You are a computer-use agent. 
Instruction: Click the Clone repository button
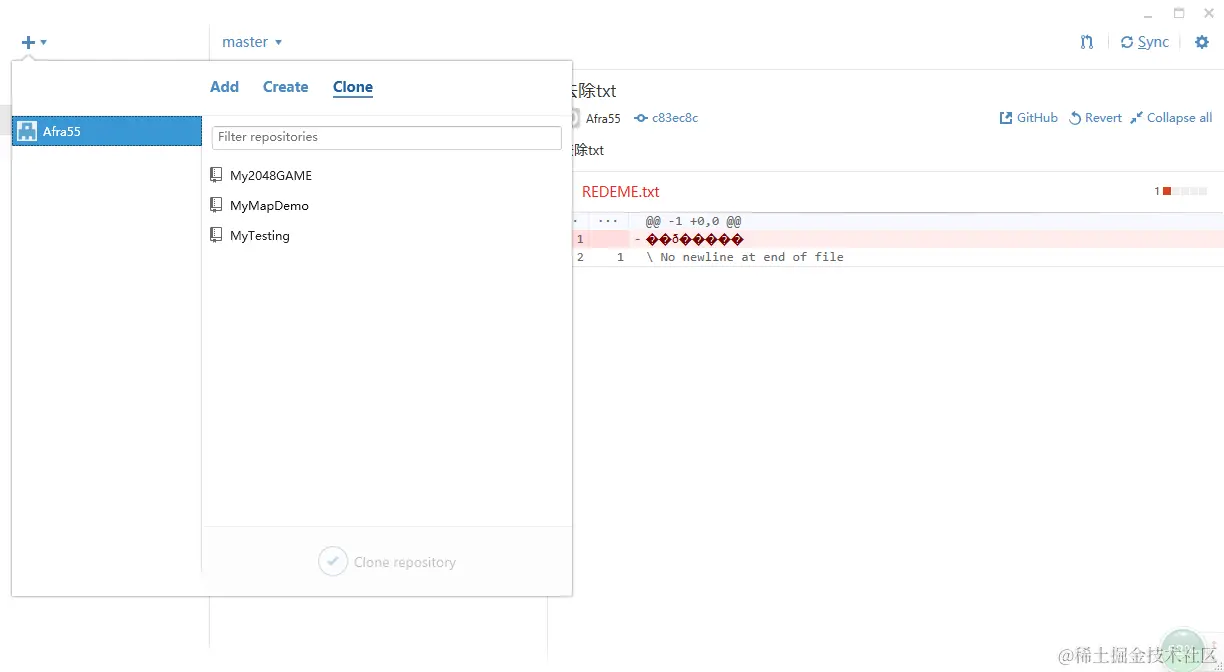387,562
